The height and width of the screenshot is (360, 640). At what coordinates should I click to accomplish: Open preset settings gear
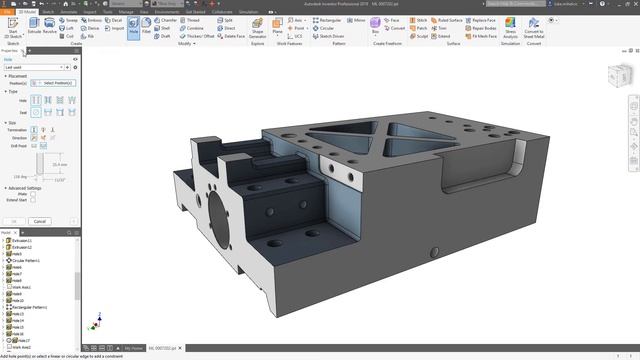tap(75, 67)
